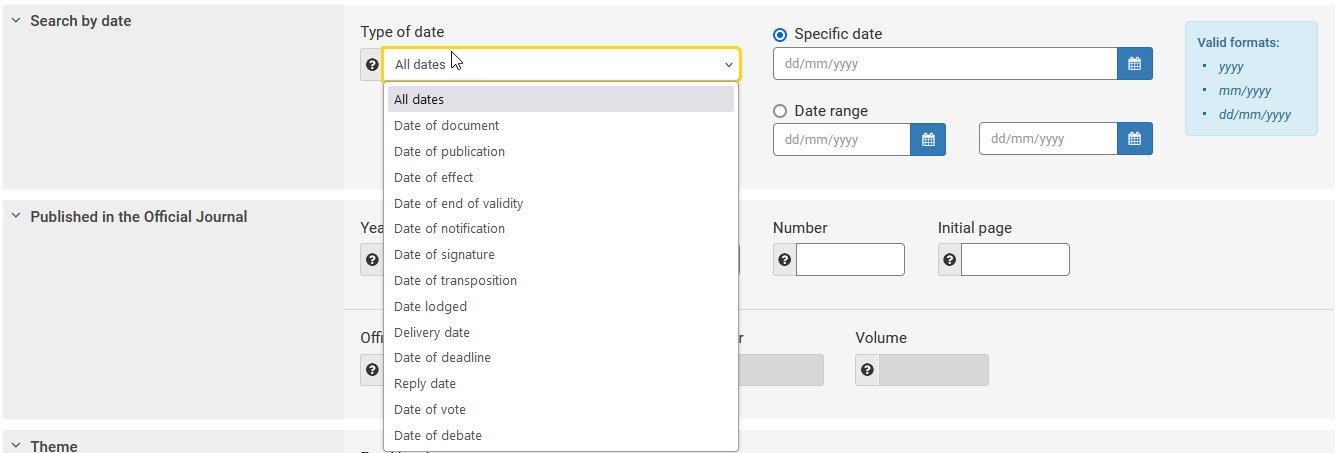Screen dimensions: 1341x453
Task: Select Date of vote from dropdown
Action: [430, 410]
